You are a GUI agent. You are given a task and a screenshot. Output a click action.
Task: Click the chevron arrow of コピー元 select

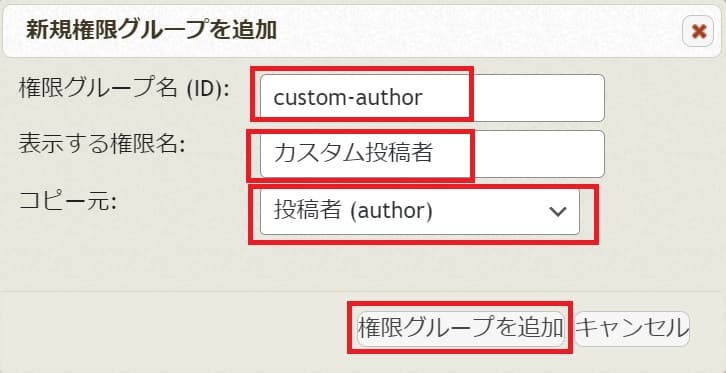557,211
